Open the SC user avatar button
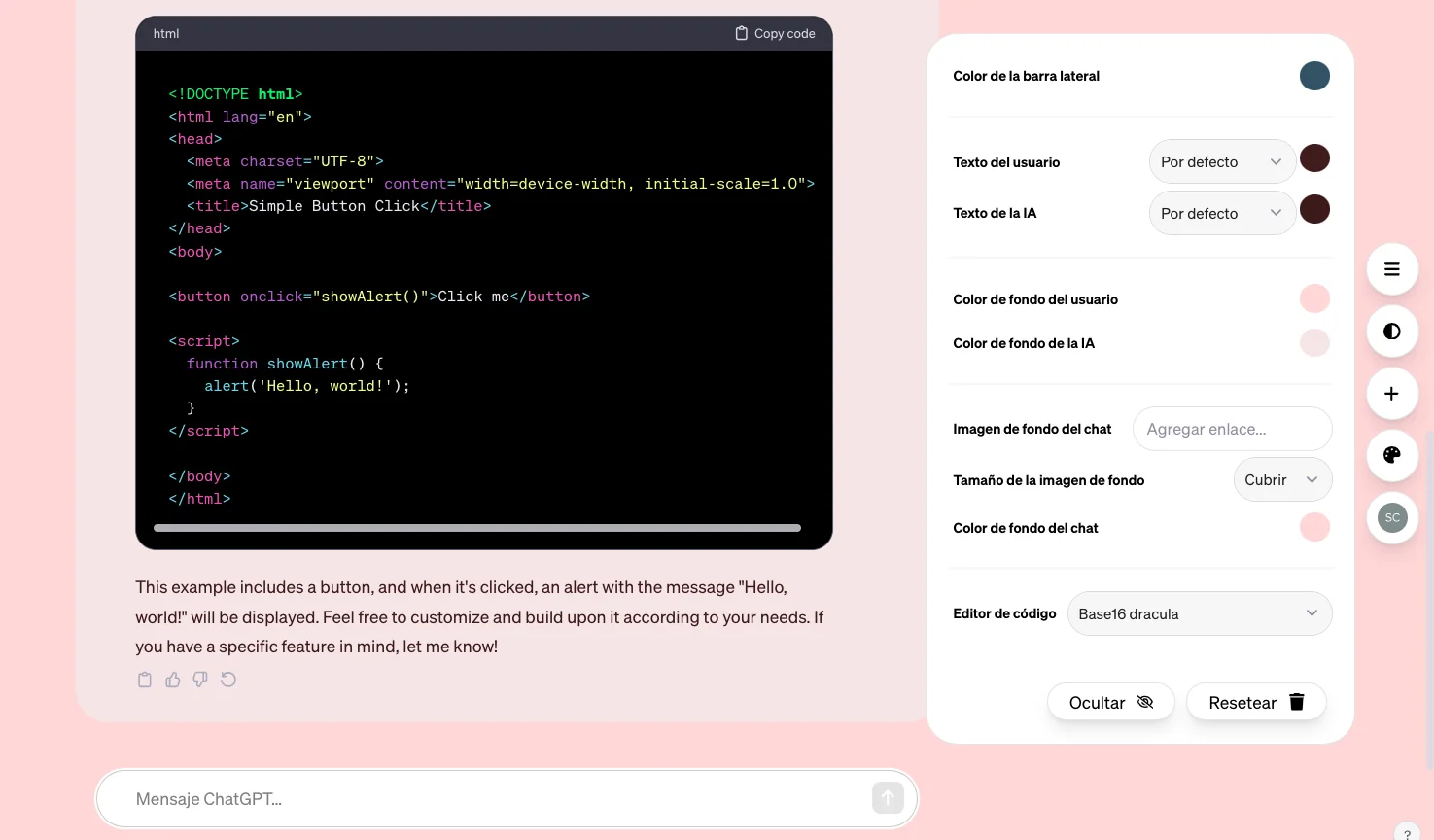The width and height of the screenshot is (1434, 840). [1392, 517]
